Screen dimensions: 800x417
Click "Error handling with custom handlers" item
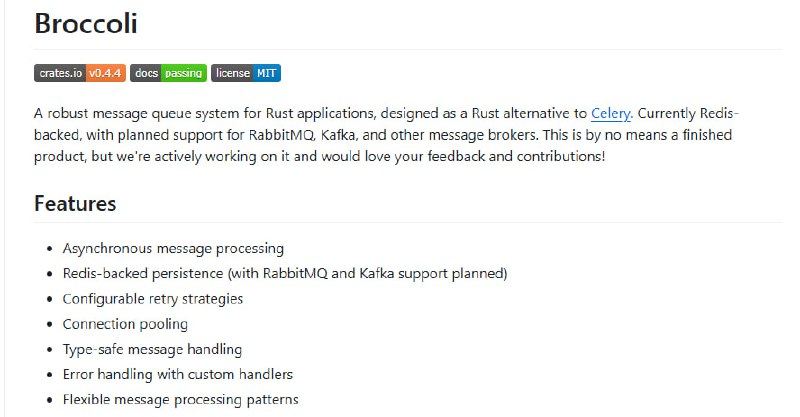click(x=177, y=374)
